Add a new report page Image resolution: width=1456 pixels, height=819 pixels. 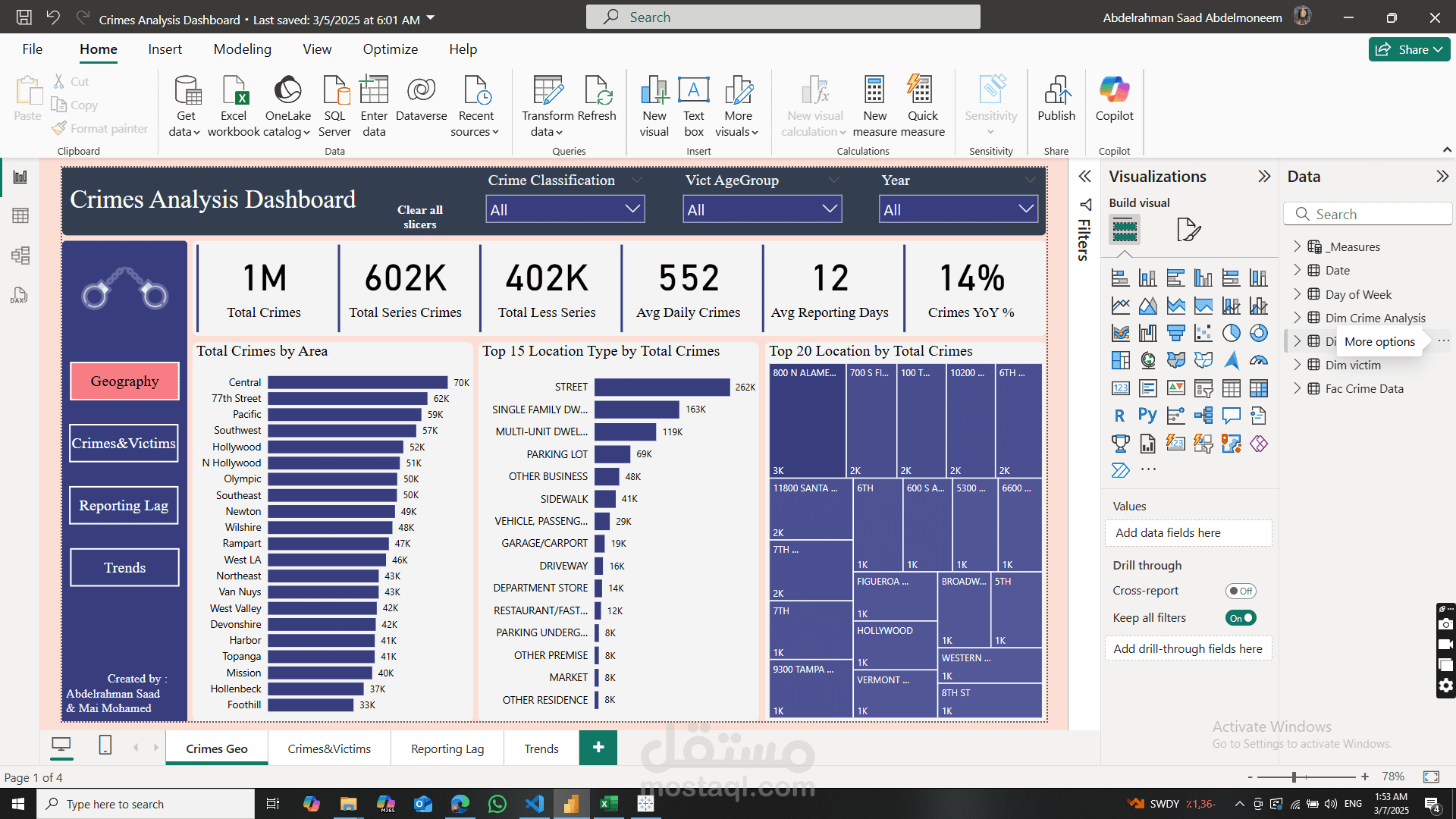click(x=598, y=748)
